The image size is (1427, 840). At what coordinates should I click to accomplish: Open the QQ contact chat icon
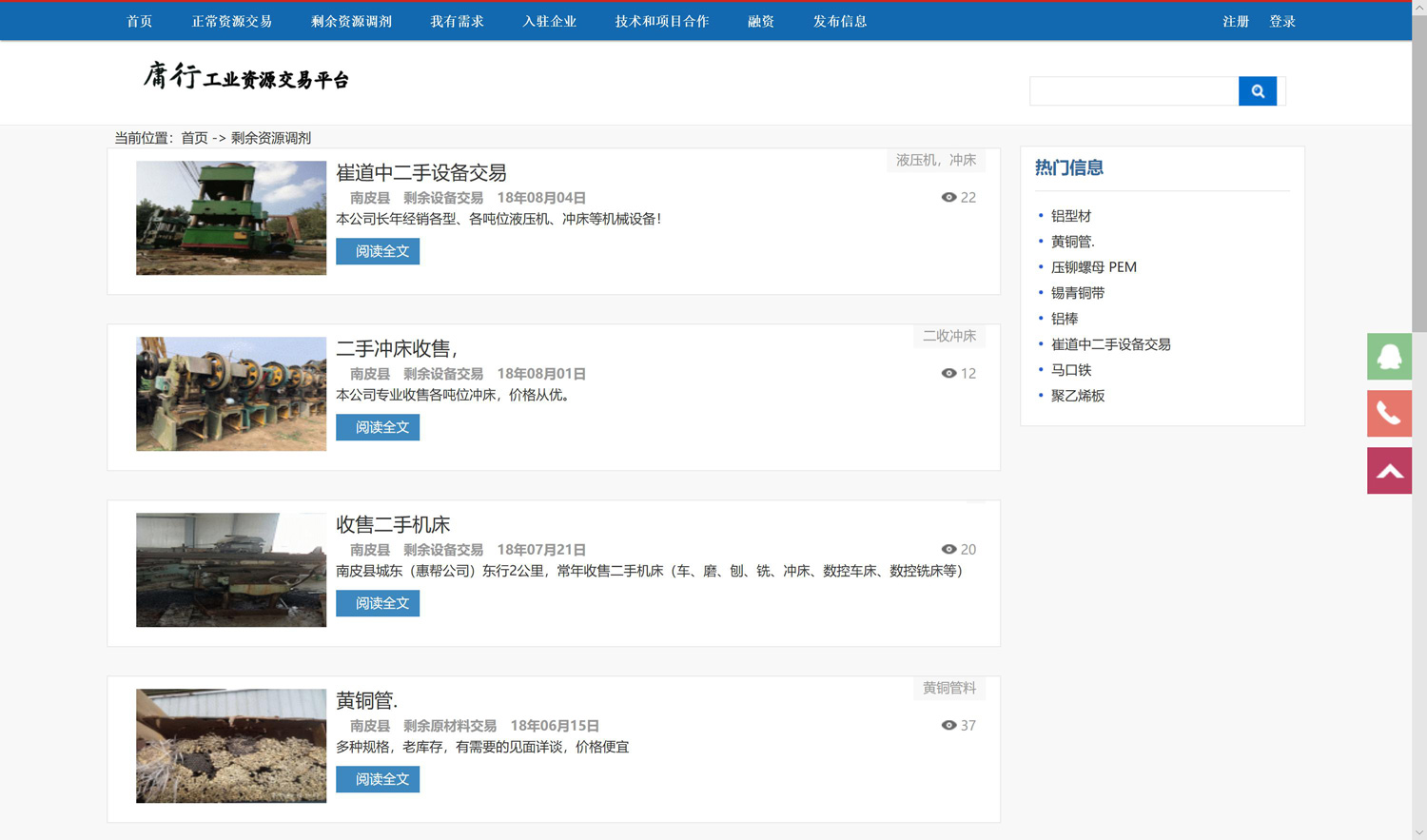pyautogui.click(x=1389, y=357)
